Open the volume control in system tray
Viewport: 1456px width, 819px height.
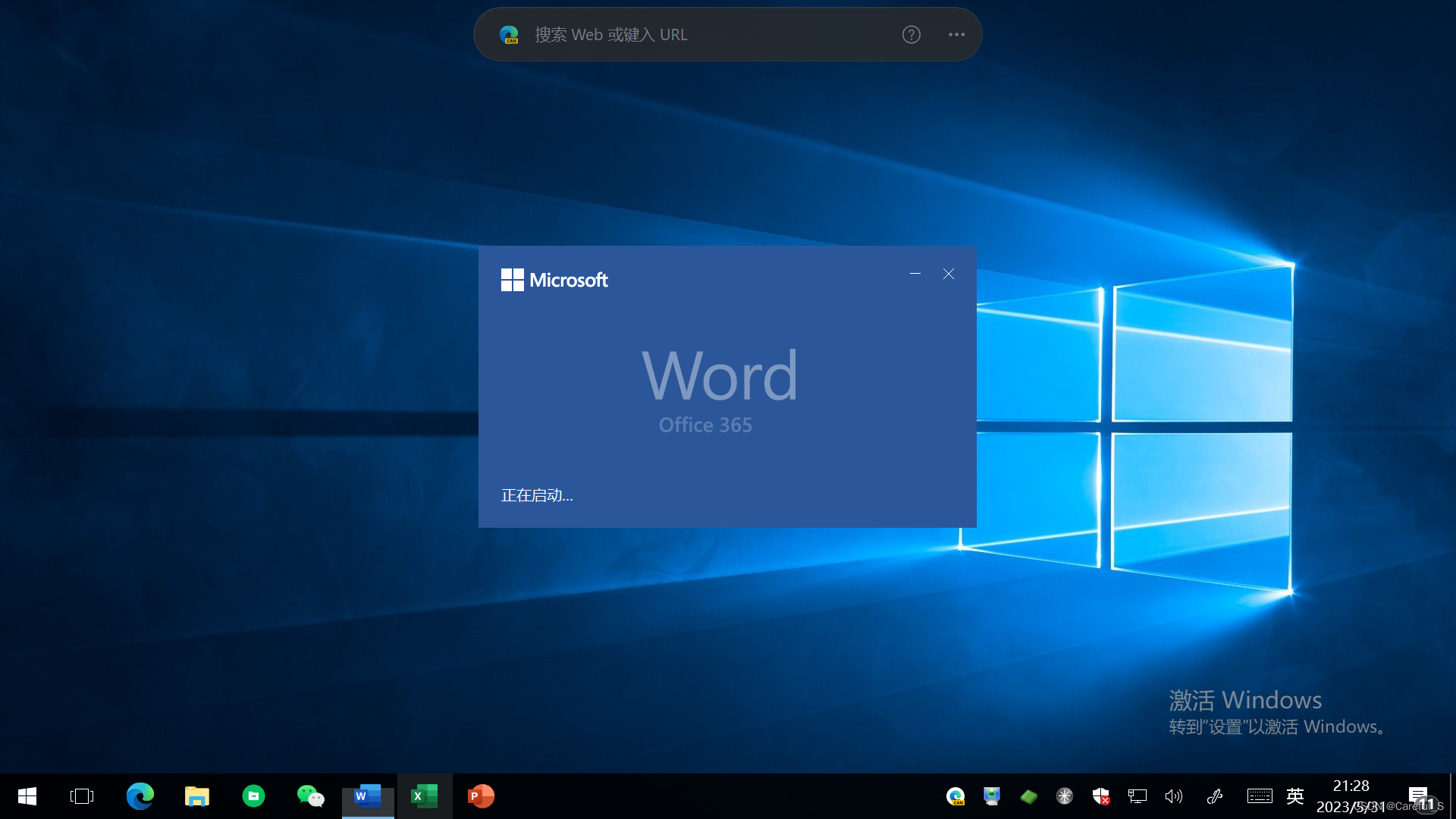1174,796
